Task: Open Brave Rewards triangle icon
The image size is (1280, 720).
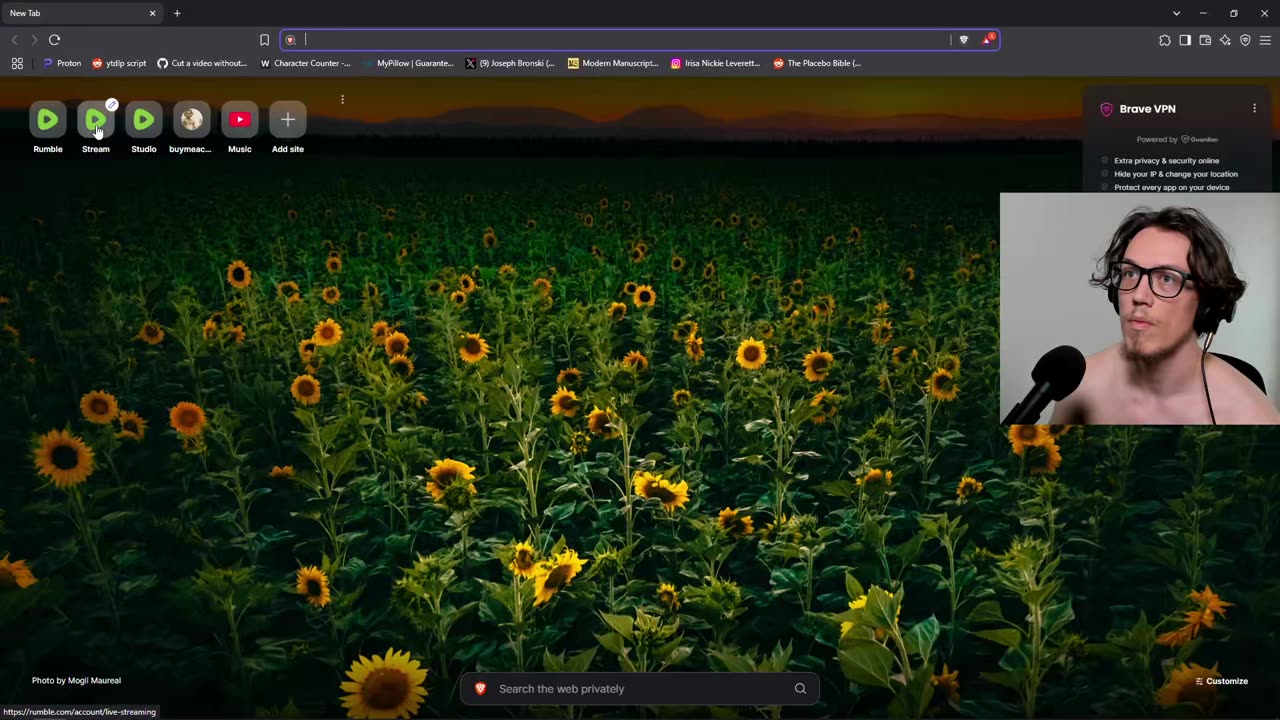Action: [988, 39]
